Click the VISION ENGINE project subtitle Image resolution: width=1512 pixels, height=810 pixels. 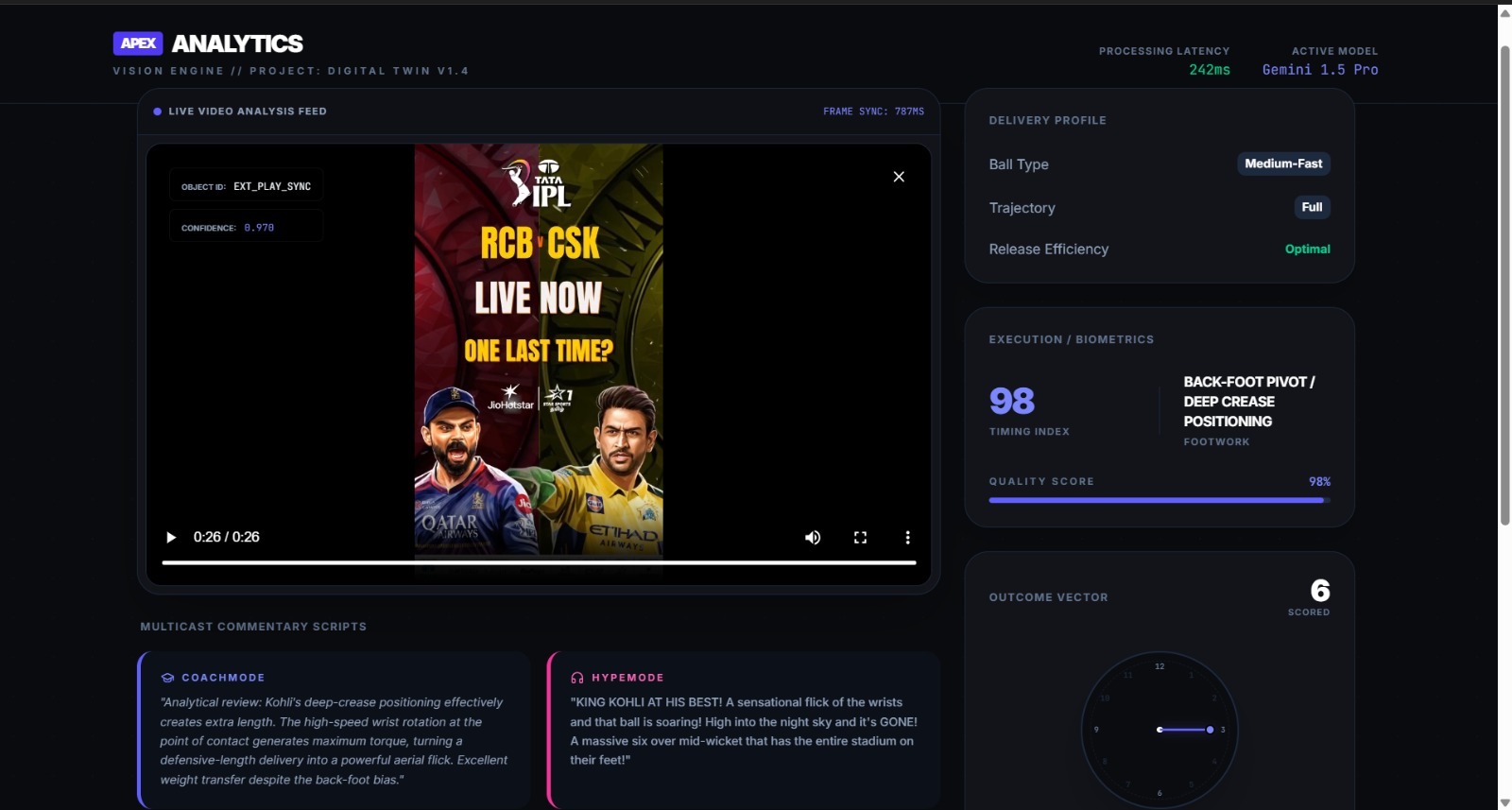291,71
